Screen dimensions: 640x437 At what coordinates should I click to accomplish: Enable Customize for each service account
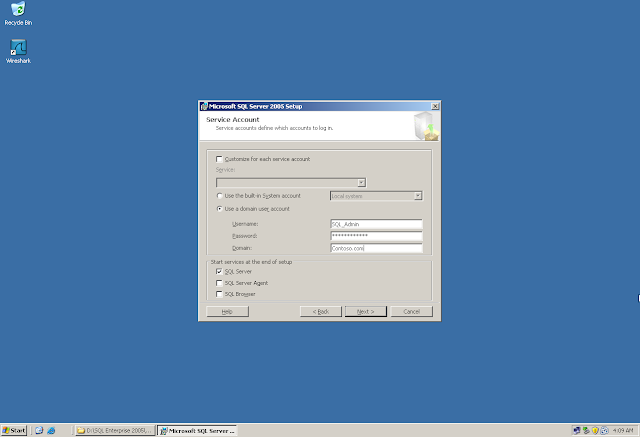[219, 159]
